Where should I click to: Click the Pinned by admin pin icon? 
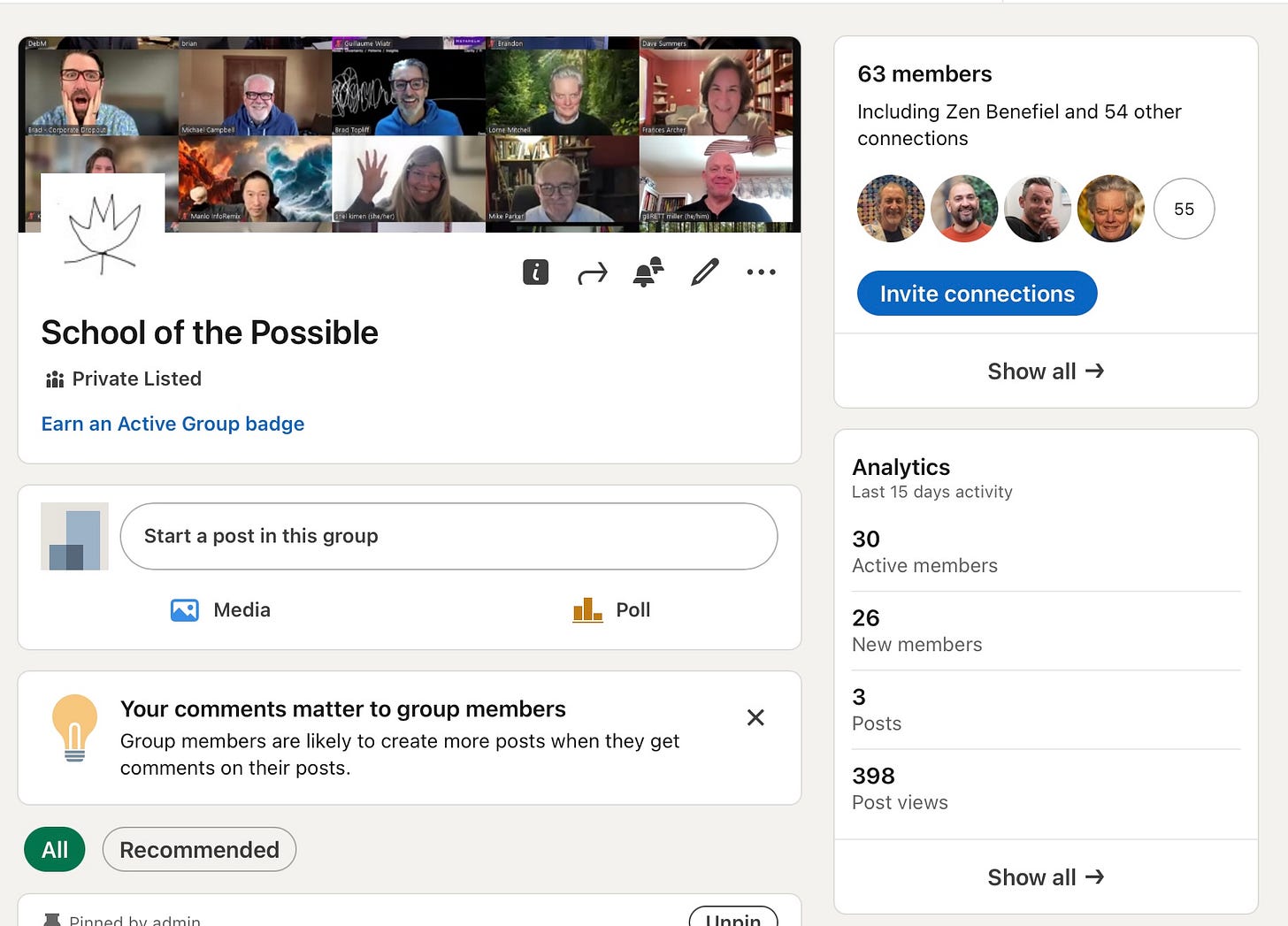[x=52, y=920]
